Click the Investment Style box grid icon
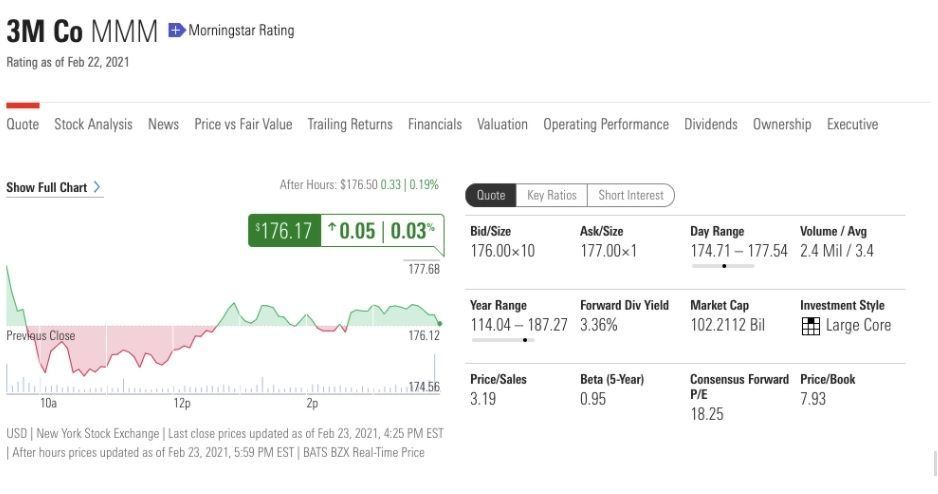Screen dimensions: 938x494 (811, 326)
